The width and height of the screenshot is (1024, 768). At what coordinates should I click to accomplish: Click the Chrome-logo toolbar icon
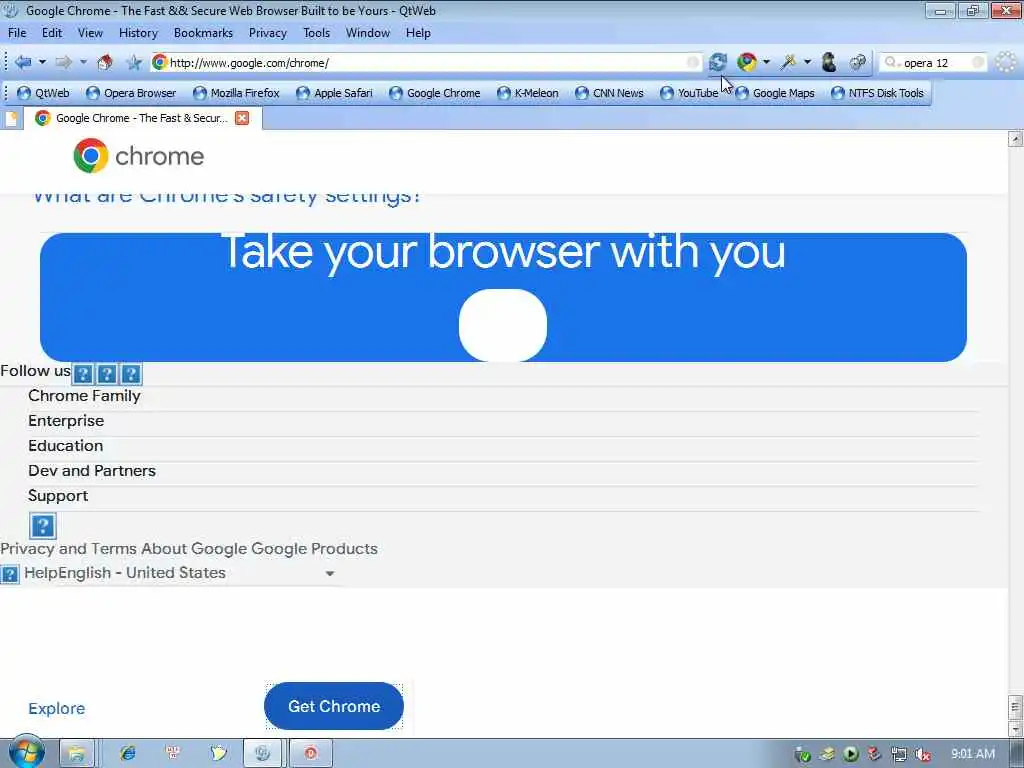746,63
